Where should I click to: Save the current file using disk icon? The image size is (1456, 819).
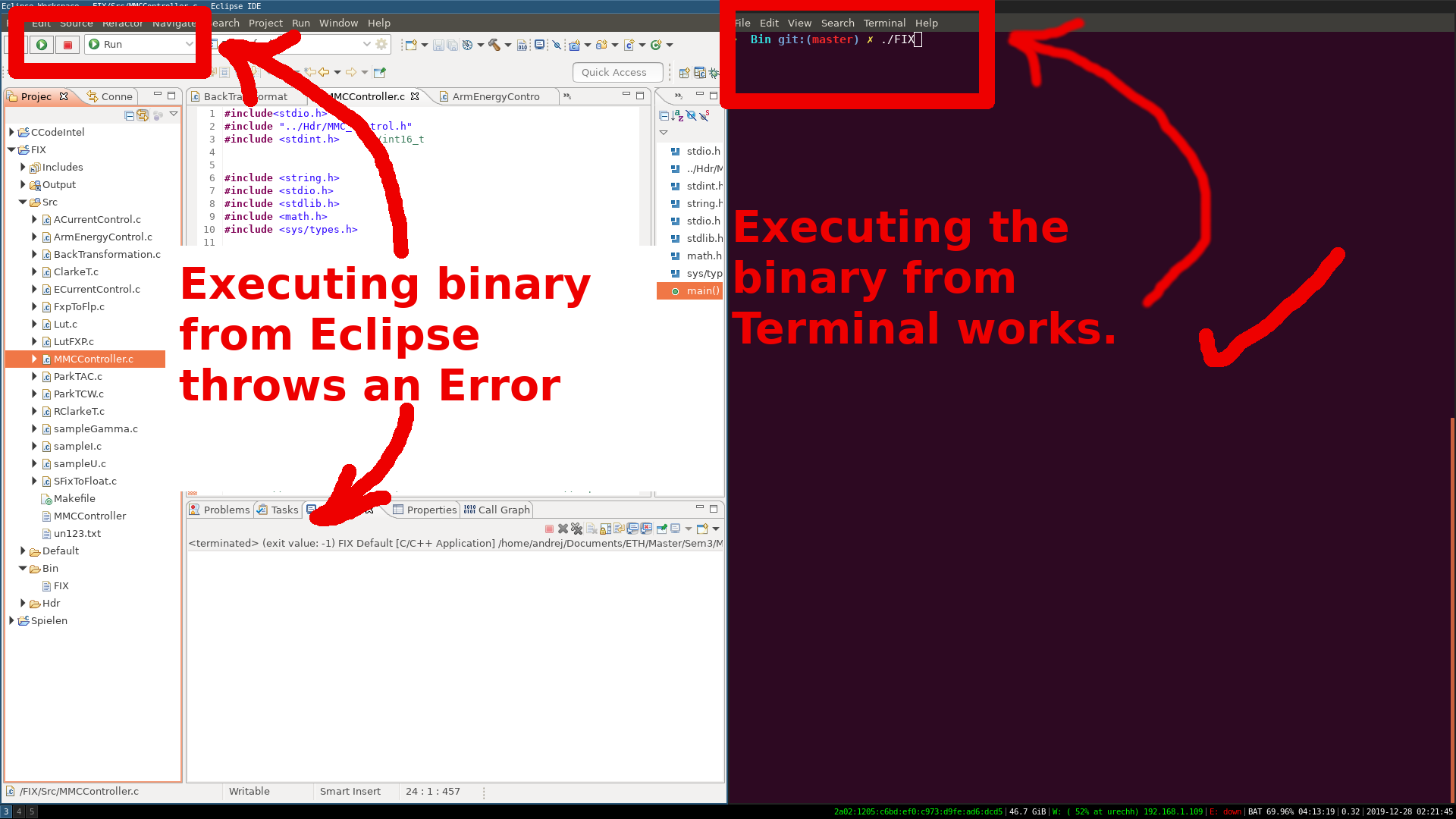point(438,45)
